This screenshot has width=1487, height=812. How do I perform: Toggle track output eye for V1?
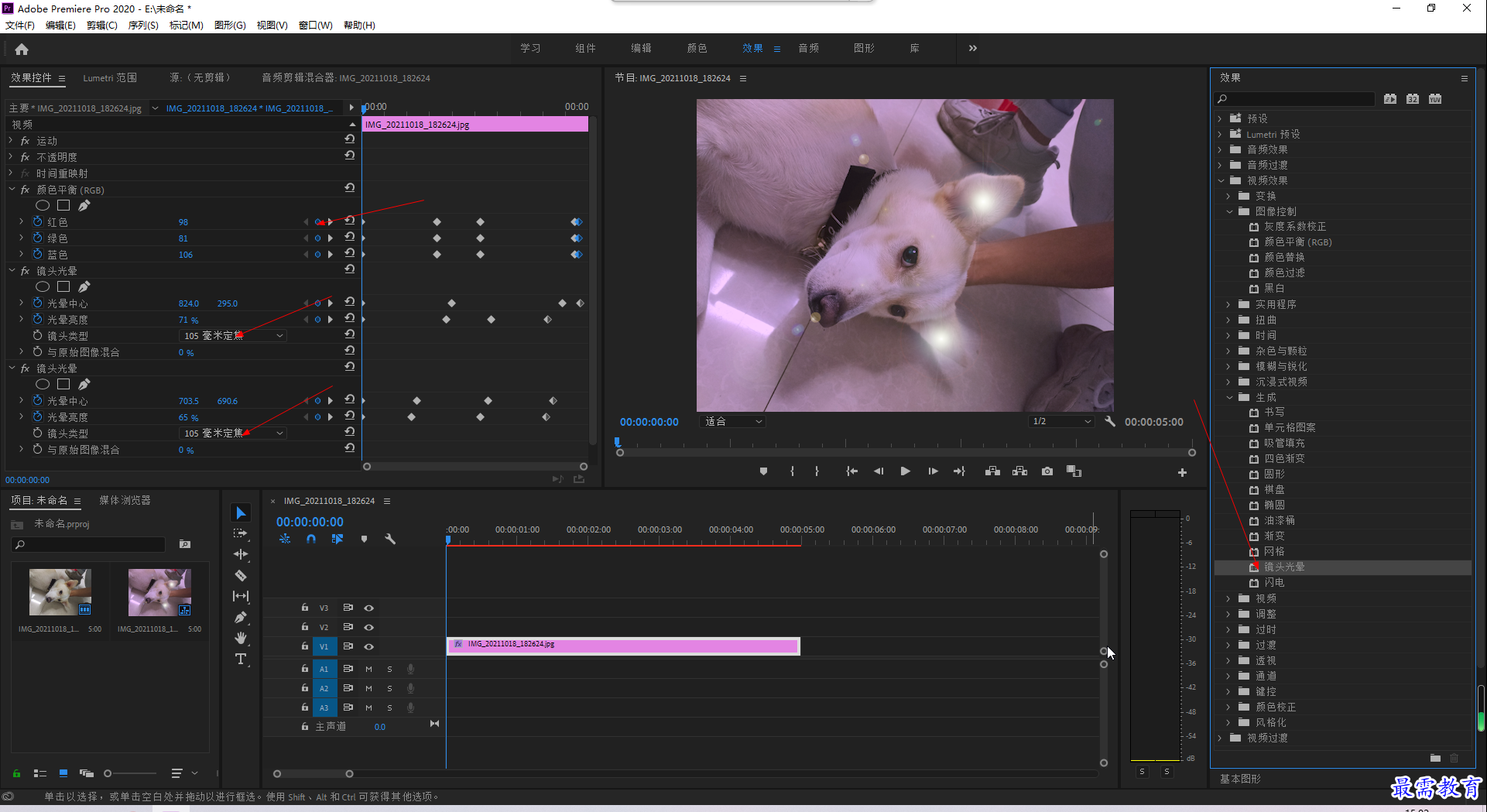pos(369,646)
